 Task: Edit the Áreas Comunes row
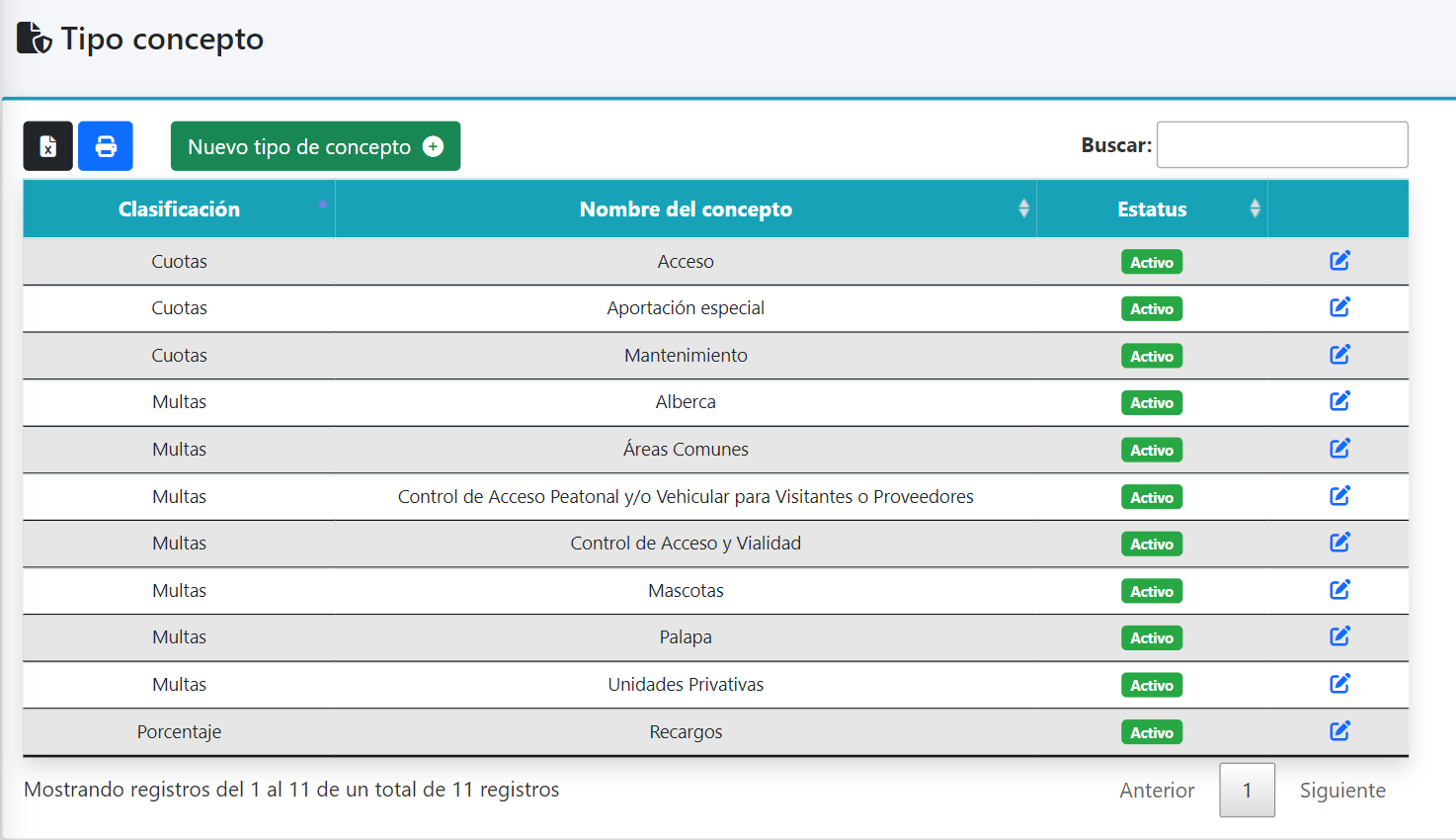tap(1339, 449)
